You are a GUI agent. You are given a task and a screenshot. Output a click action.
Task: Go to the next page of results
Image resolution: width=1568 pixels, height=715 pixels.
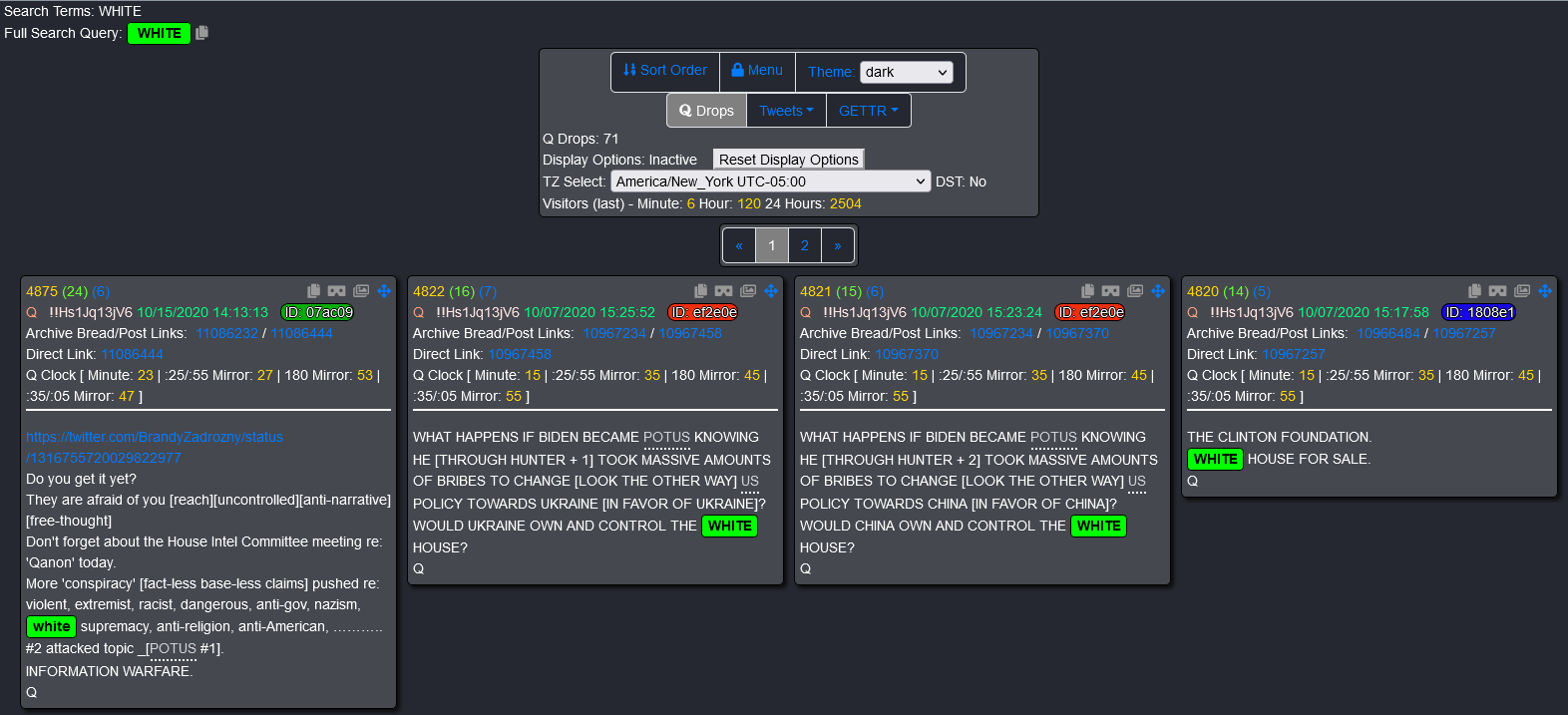(838, 245)
